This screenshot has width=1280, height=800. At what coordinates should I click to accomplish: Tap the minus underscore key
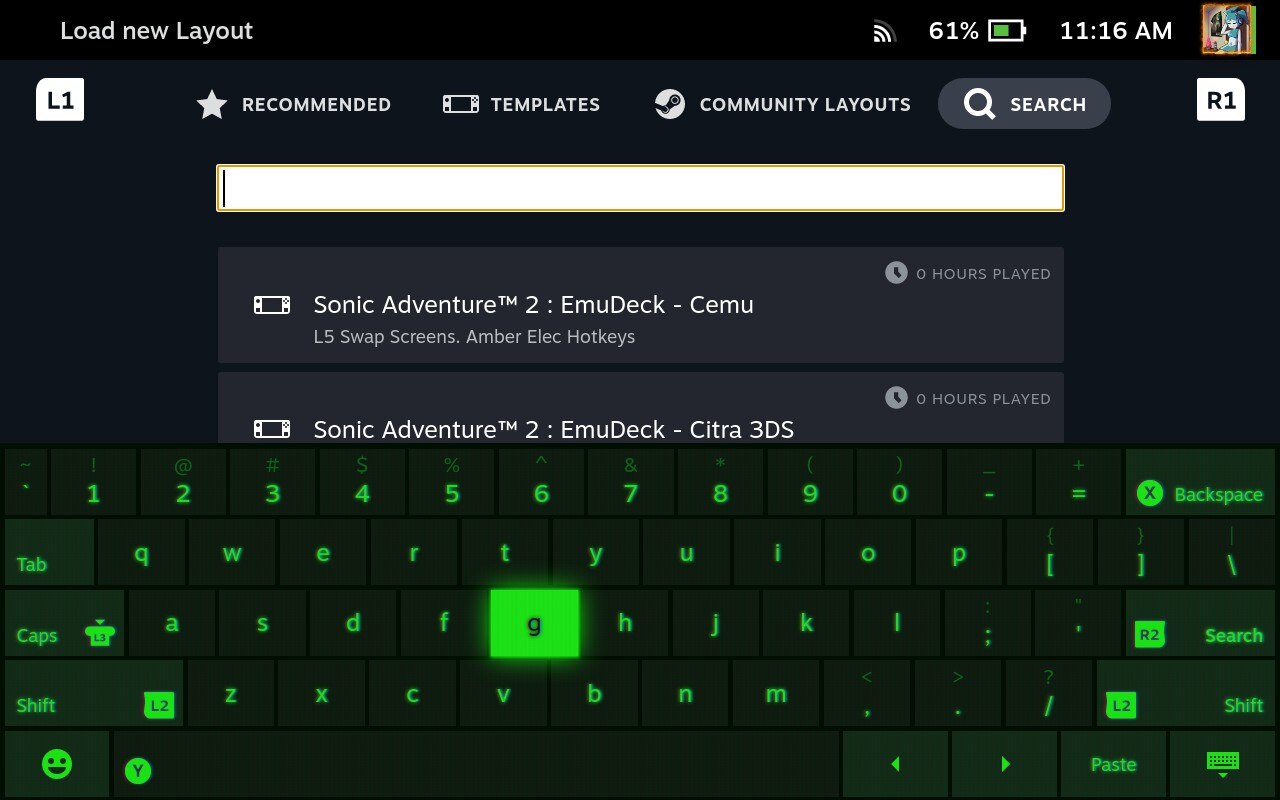[989, 482]
